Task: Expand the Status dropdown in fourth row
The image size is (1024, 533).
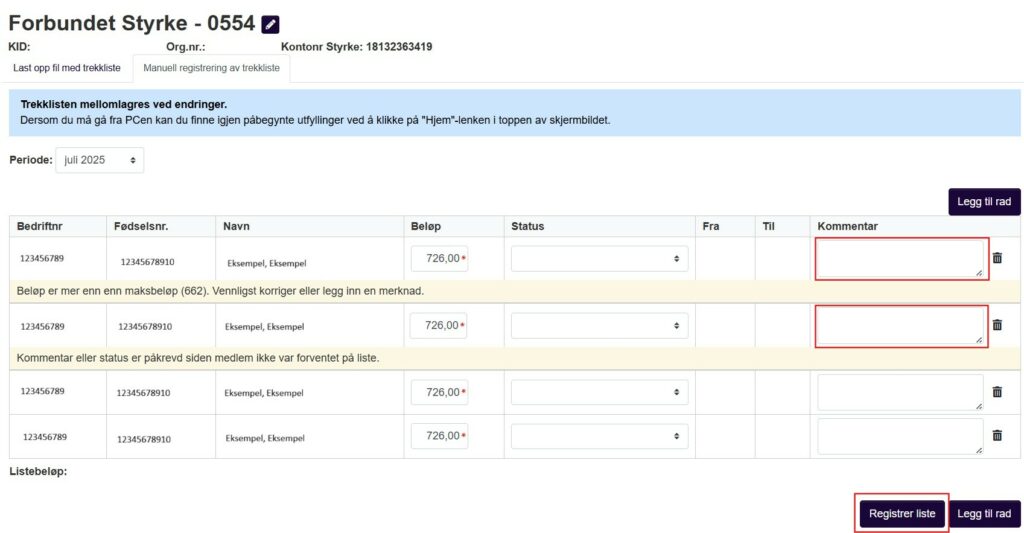Action: click(599, 437)
